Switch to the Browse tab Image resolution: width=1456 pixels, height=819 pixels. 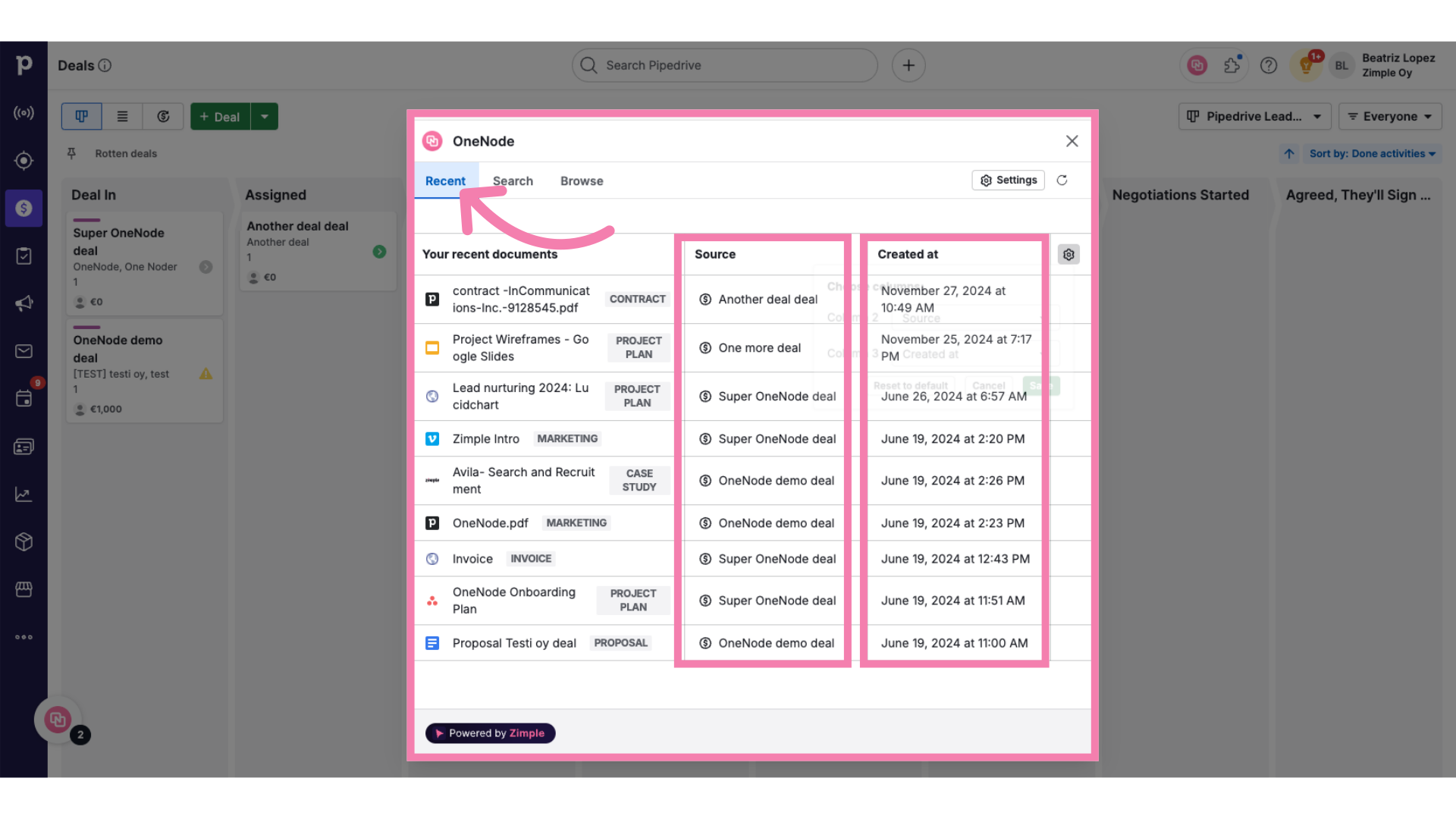(x=582, y=181)
